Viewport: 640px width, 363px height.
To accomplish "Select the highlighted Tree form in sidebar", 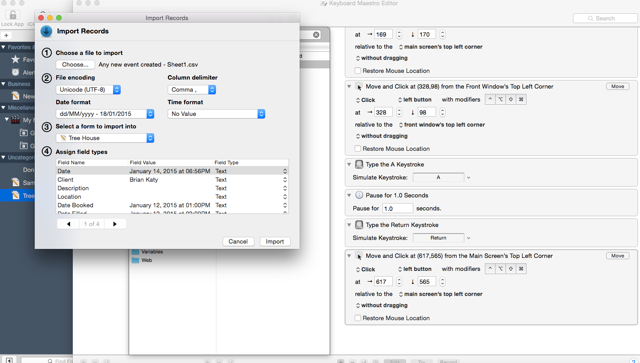I will pyautogui.click(x=18, y=196).
